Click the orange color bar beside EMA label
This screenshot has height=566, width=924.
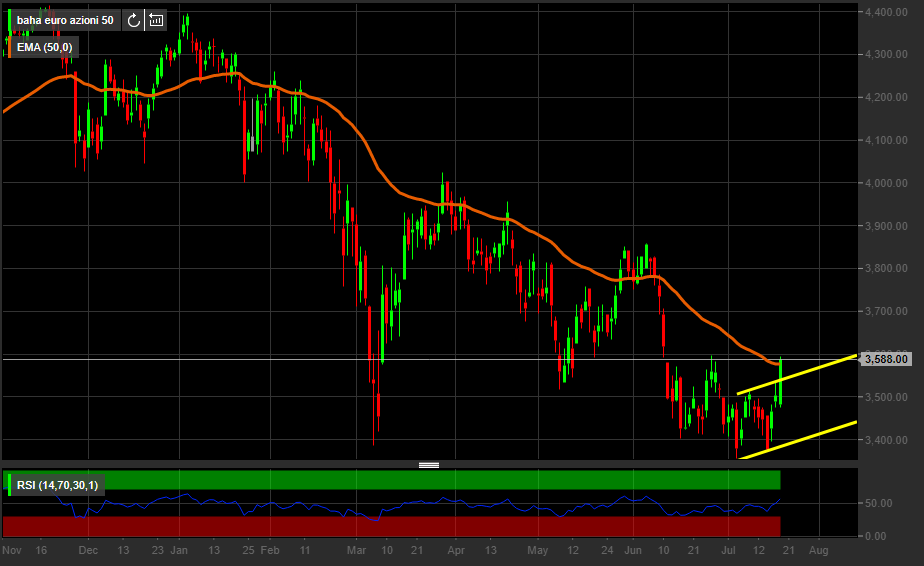click(9, 47)
